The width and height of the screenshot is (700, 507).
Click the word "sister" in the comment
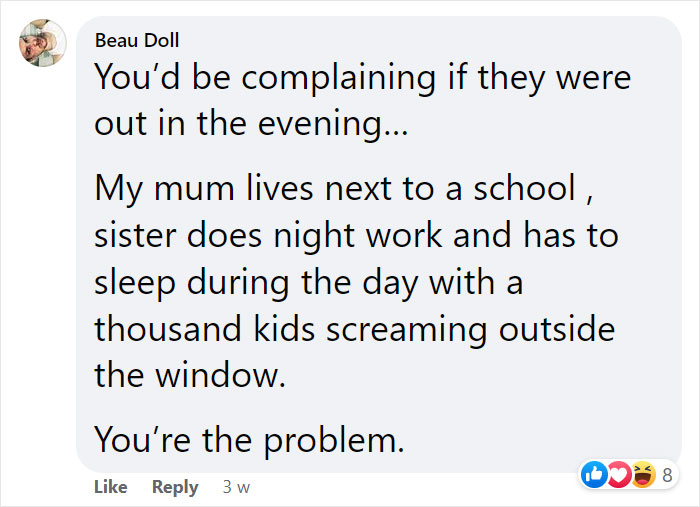[137, 236]
